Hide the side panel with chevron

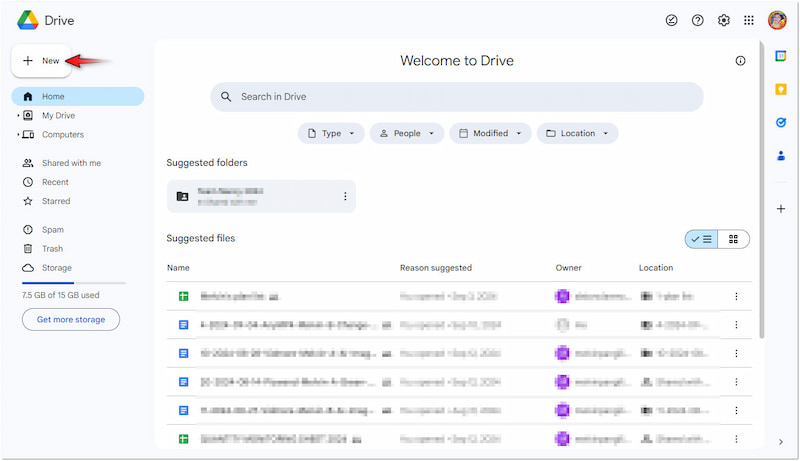point(781,442)
